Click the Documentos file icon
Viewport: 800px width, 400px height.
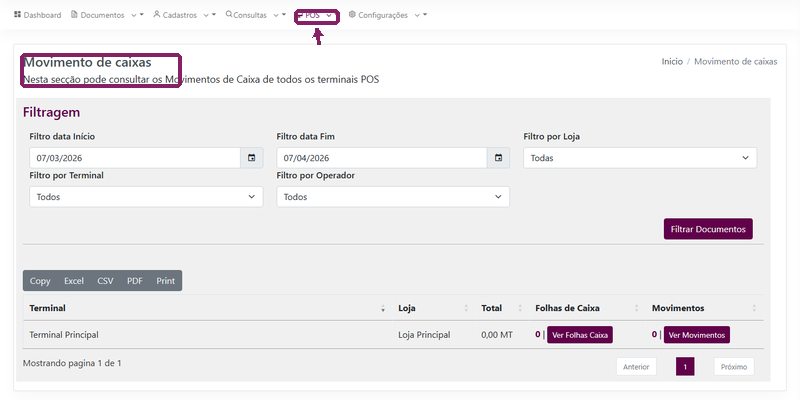tap(74, 15)
